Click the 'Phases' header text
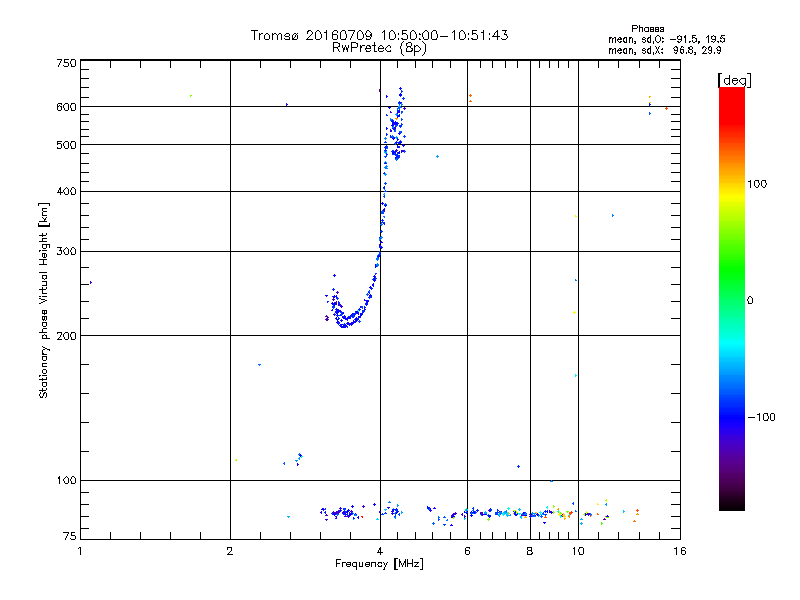The image size is (800, 600). [x=647, y=29]
